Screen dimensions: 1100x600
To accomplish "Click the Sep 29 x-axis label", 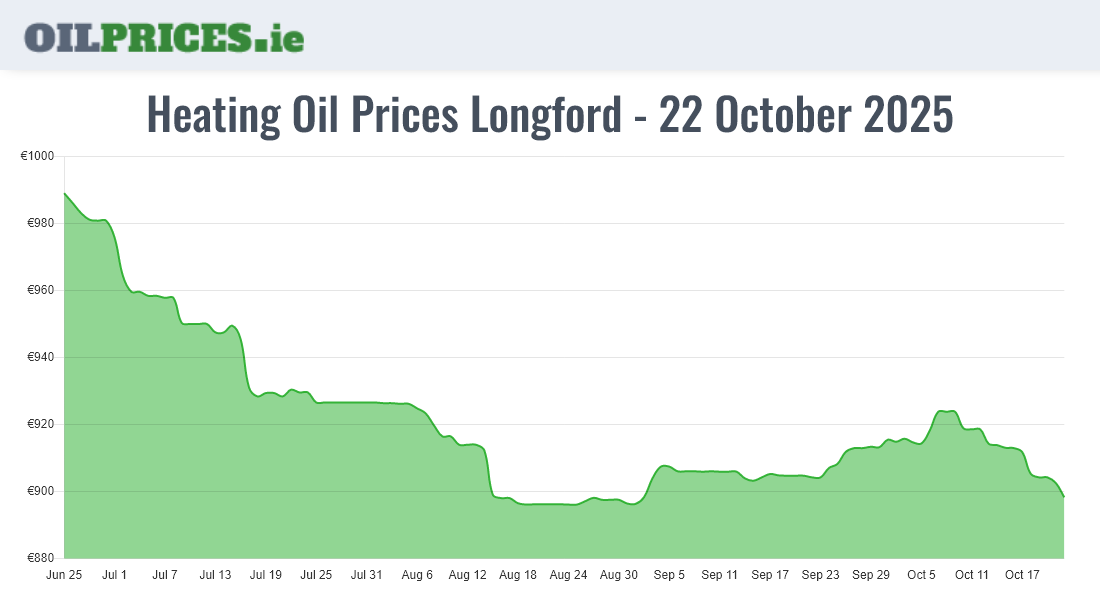I will (871, 575).
